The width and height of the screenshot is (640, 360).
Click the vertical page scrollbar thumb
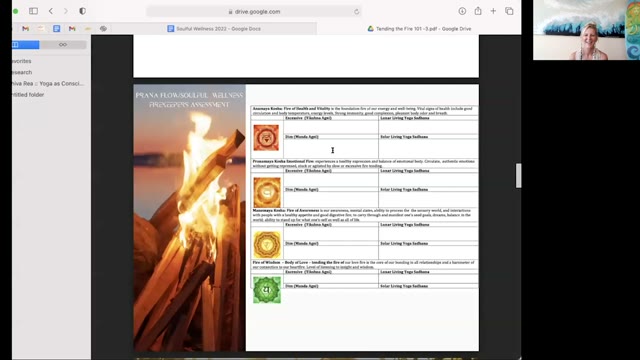click(x=518, y=176)
